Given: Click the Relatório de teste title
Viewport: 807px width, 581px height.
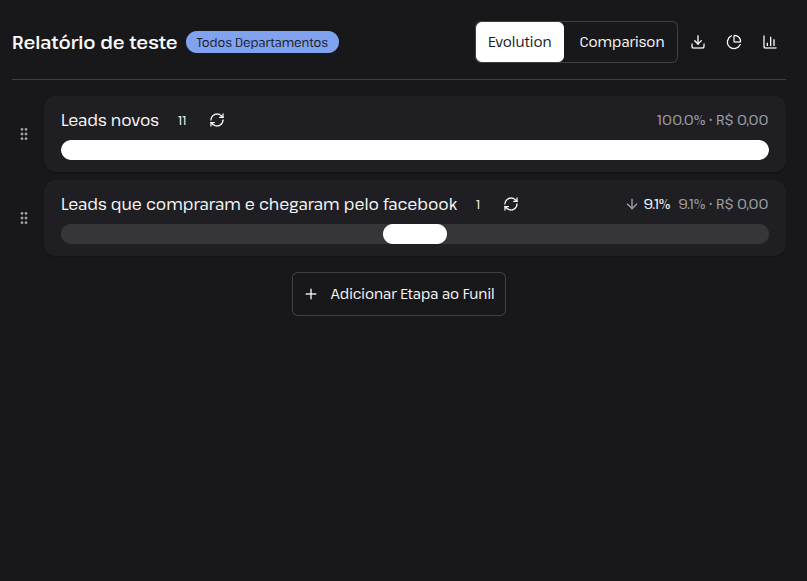Looking at the screenshot, I should [95, 43].
